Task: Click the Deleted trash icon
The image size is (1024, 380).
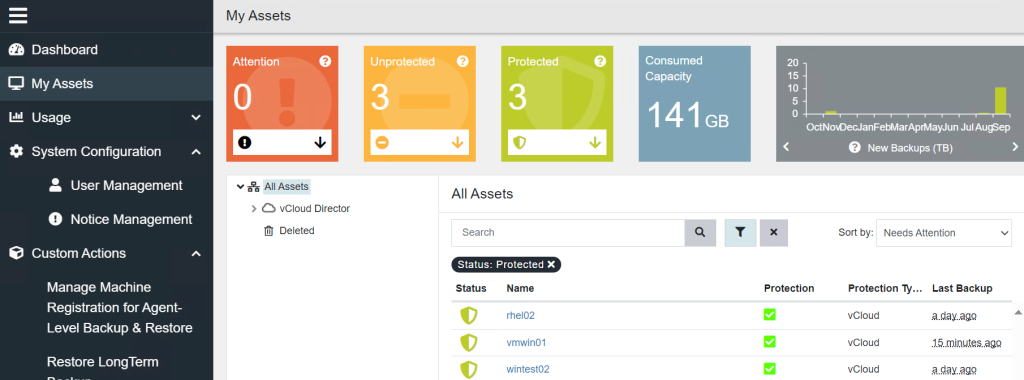Action: (x=268, y=230)
